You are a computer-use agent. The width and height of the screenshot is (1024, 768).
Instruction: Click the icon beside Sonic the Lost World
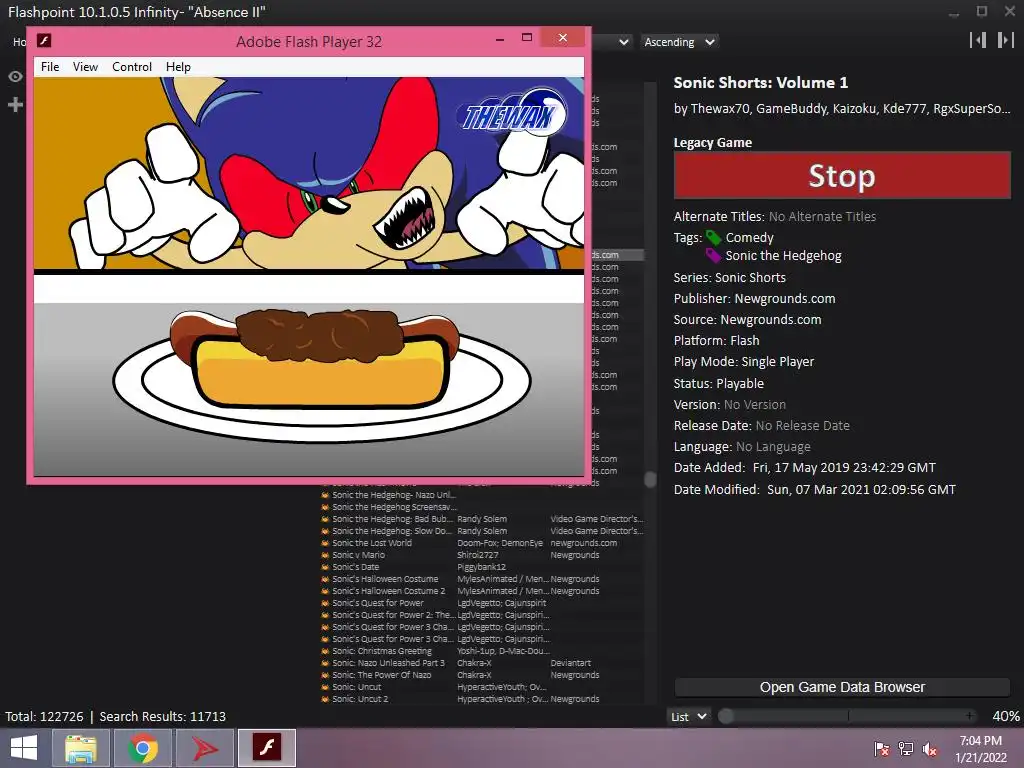tap(325, 543)
